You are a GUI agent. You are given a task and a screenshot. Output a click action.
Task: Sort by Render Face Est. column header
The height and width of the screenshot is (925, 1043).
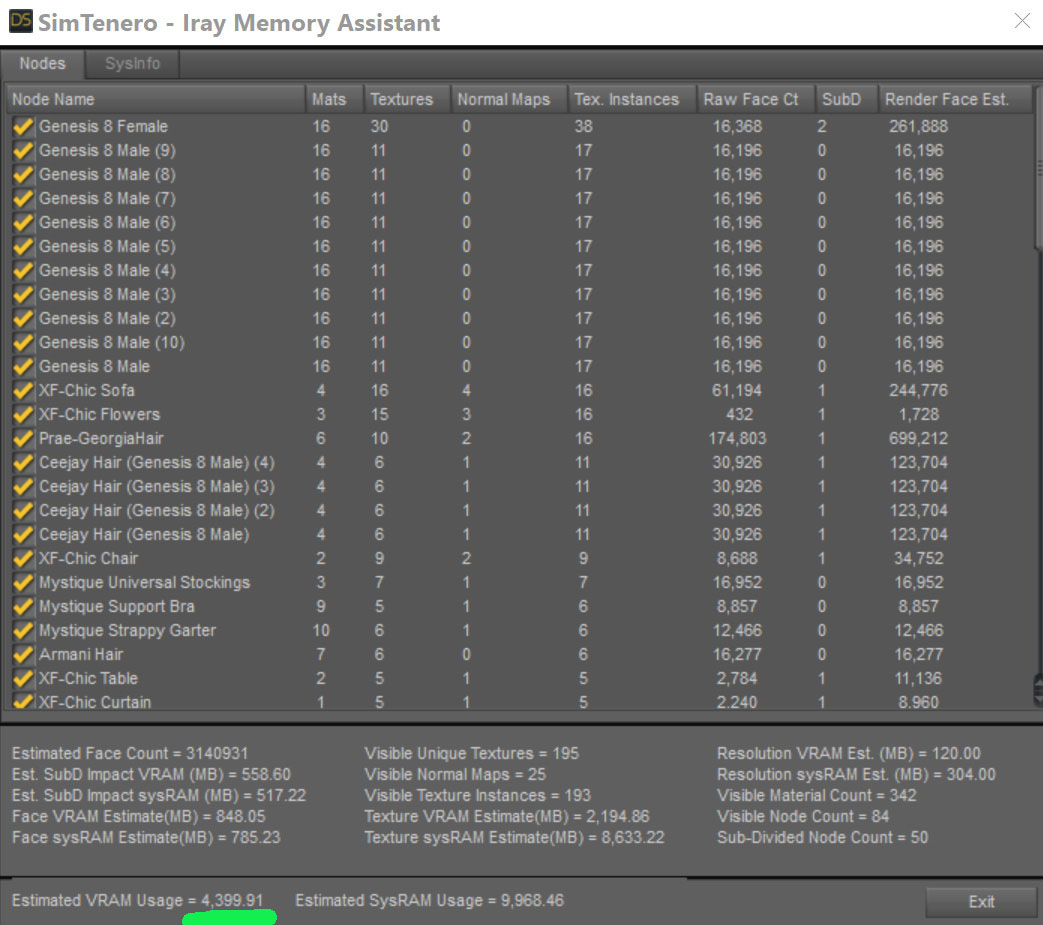tap(955, 99)
